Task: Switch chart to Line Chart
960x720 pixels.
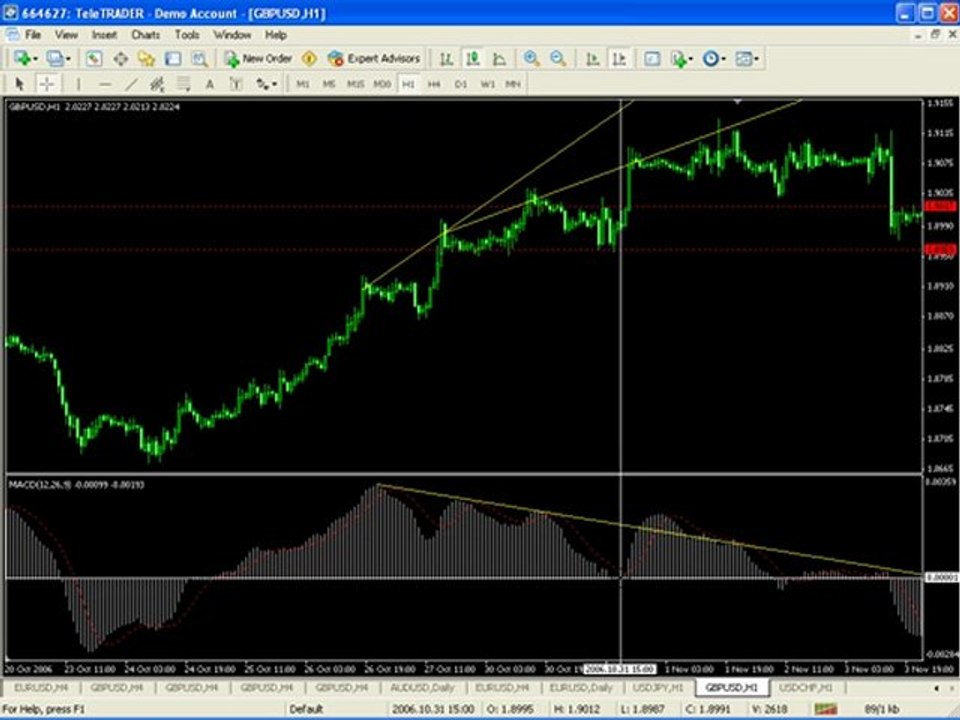Action: (x=499, y=59)
